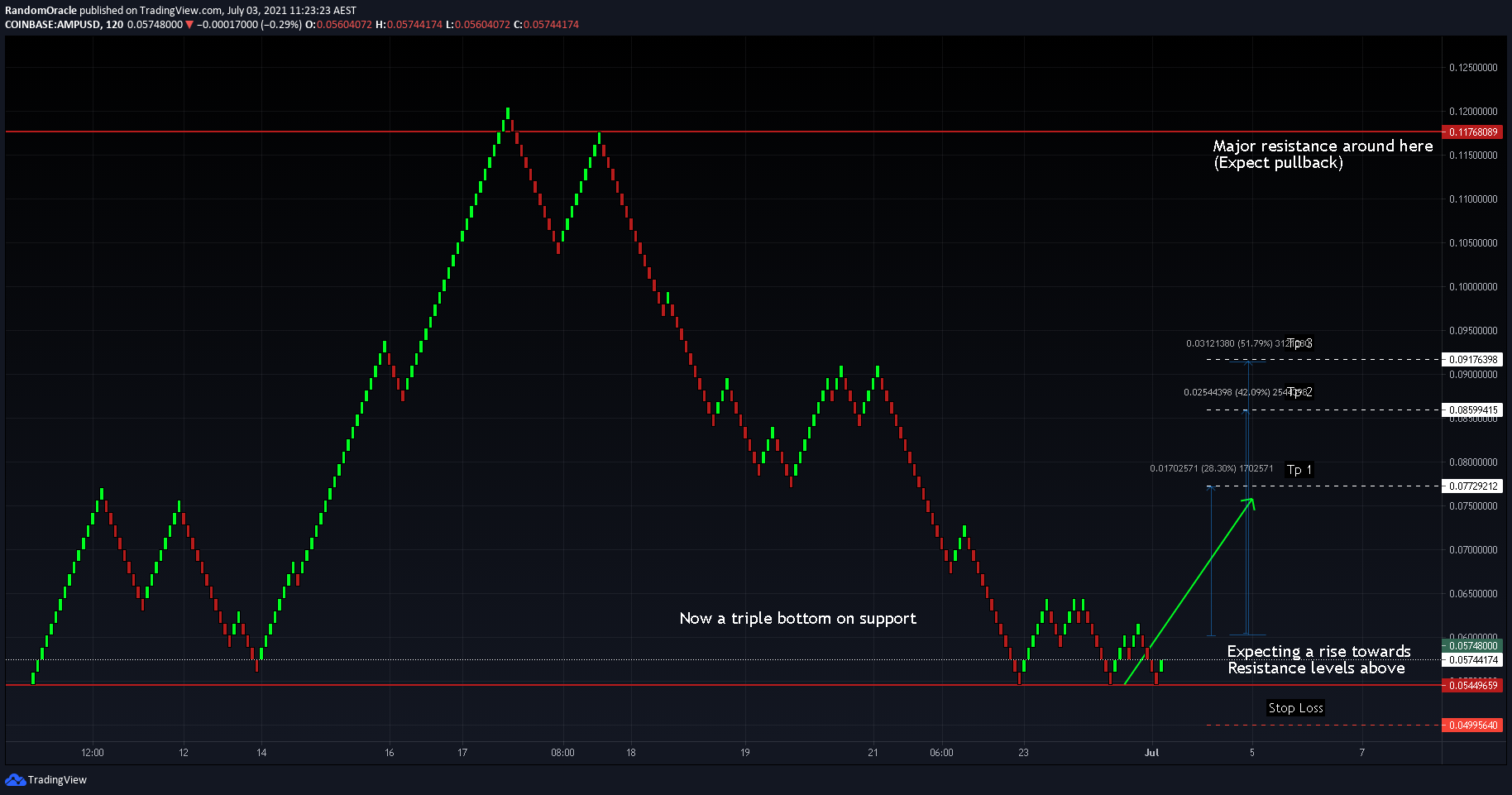Click the H:0.05744174 high value in header

pos(409,25)
